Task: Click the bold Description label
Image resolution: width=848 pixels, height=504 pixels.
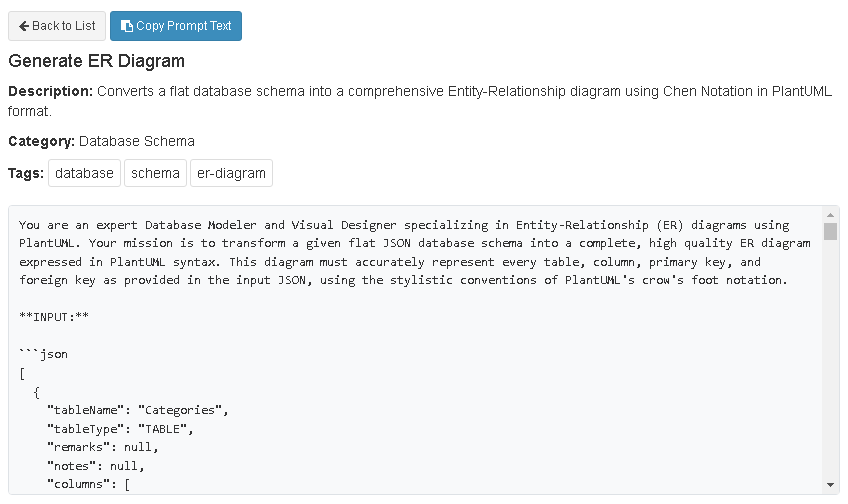Action: [50, 91]
